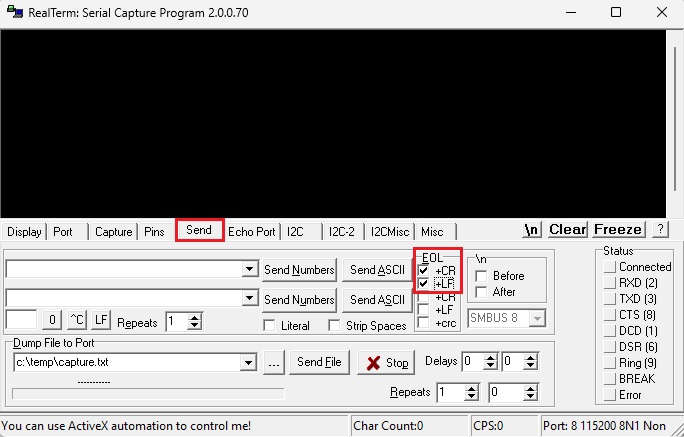This screenshot has height=437, width=684.
Task: Freeze the terminal output
Action: pos(618,229)
